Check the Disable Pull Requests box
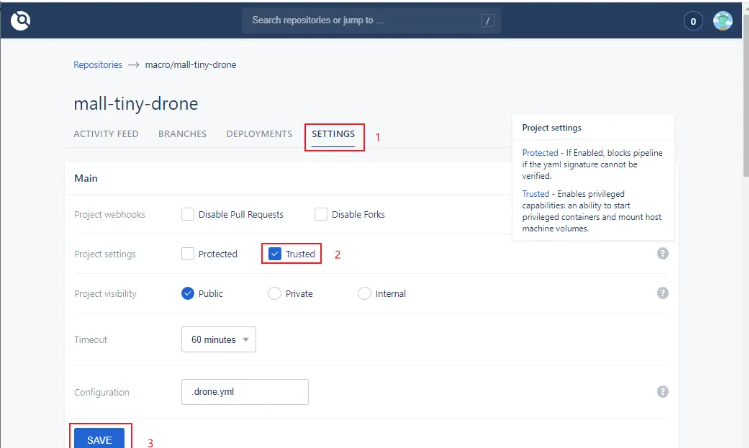The image size is (749, 448). (187, 214)
